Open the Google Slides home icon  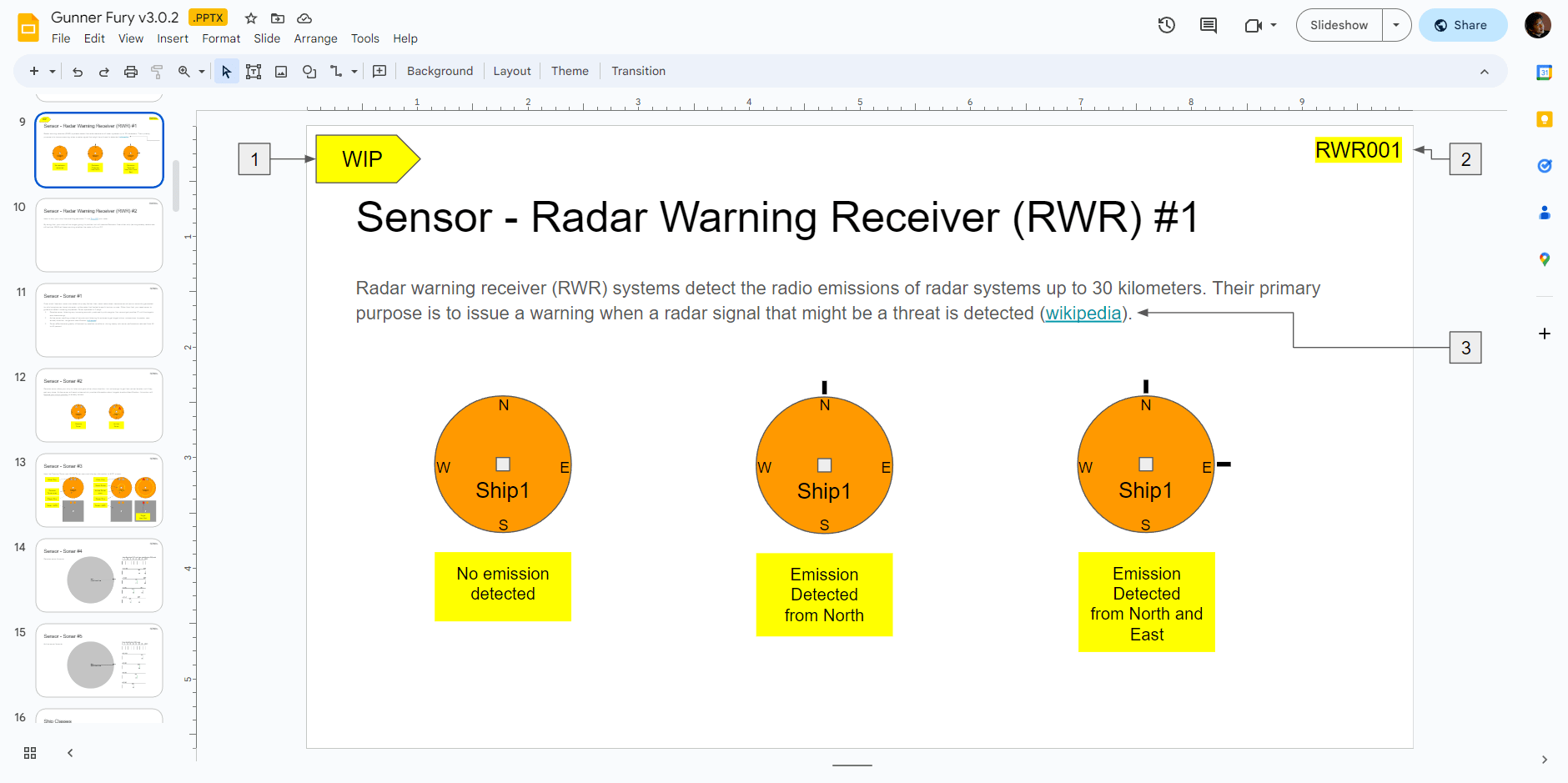click(x=28, y=27)
